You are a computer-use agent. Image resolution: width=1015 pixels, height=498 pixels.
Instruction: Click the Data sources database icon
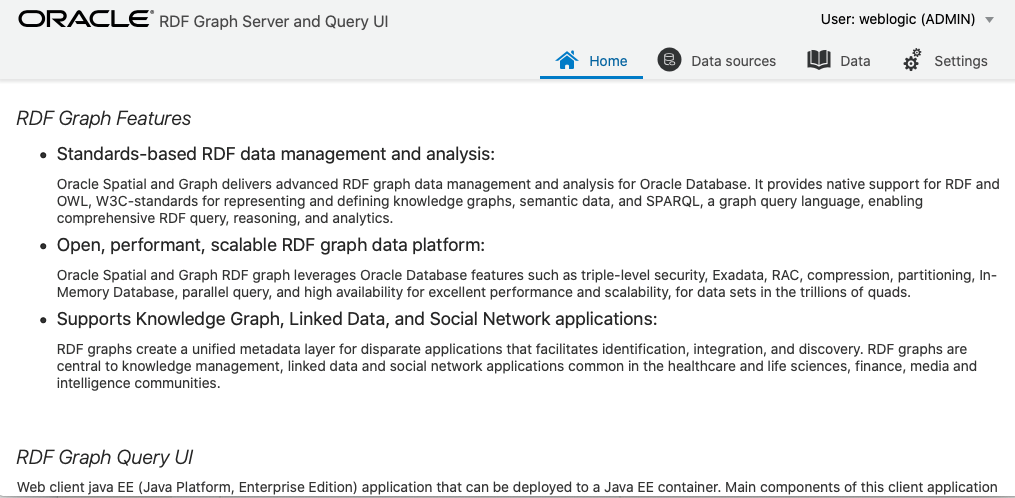click(669, 60)
